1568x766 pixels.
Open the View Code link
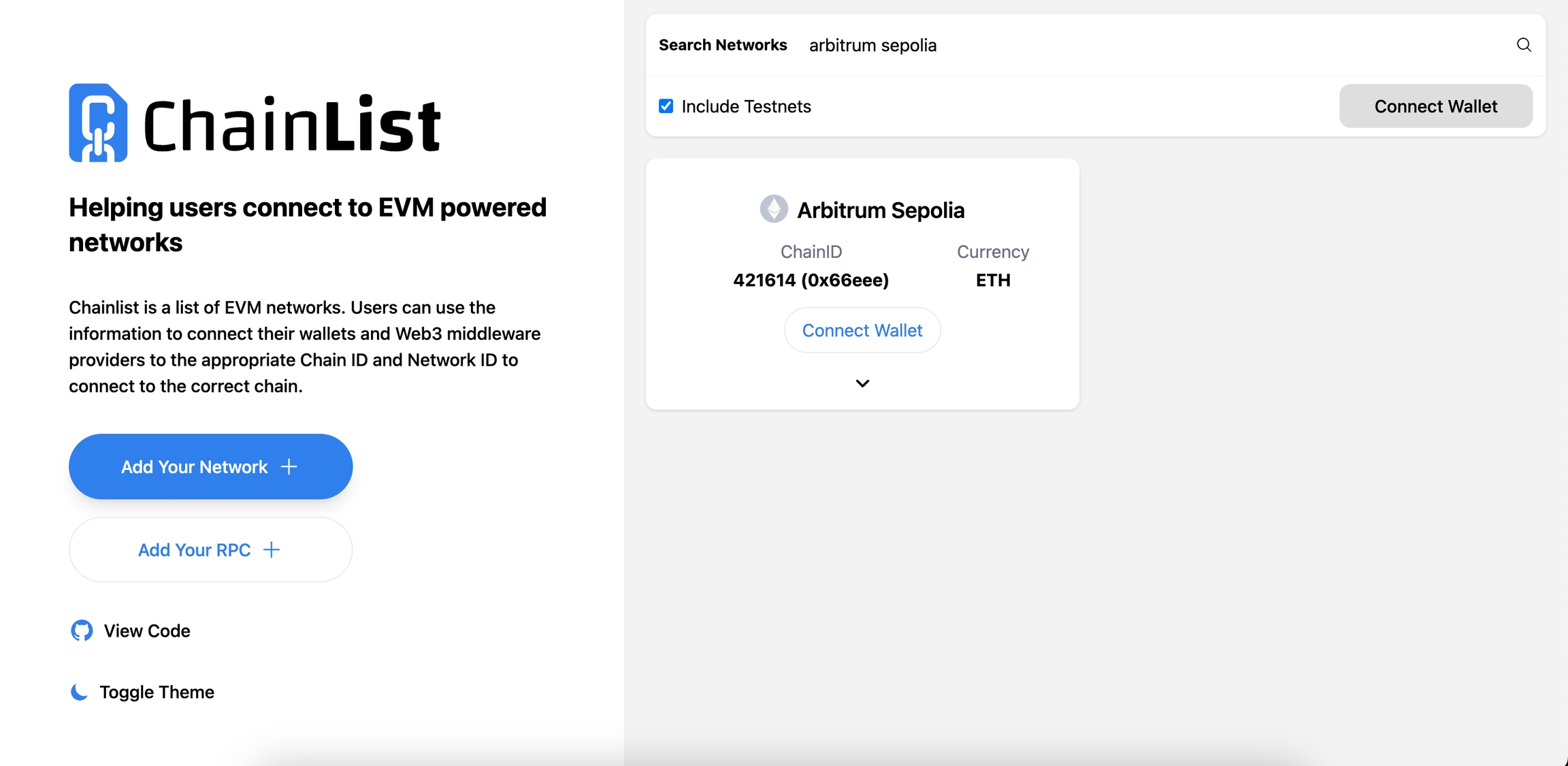[x=146, y=631]
